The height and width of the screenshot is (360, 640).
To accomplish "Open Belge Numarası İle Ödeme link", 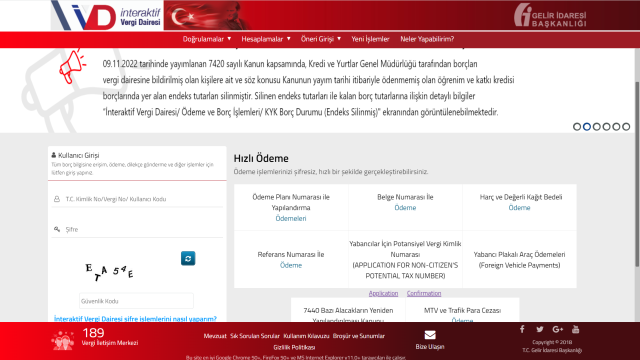I will [405, 208].
